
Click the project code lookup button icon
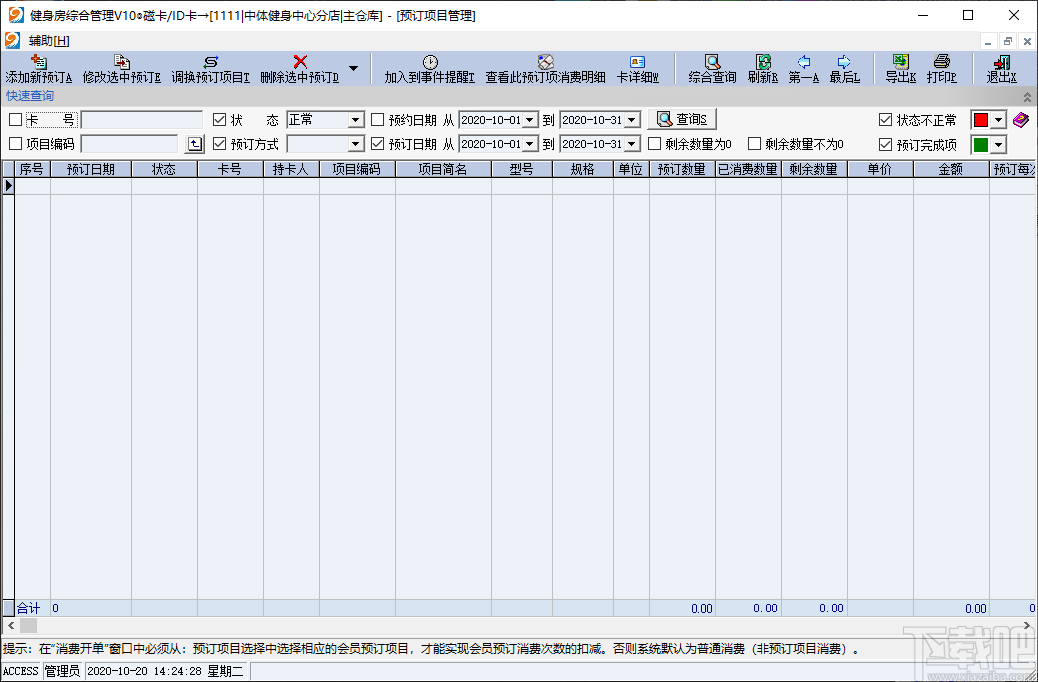pos(194,144)
